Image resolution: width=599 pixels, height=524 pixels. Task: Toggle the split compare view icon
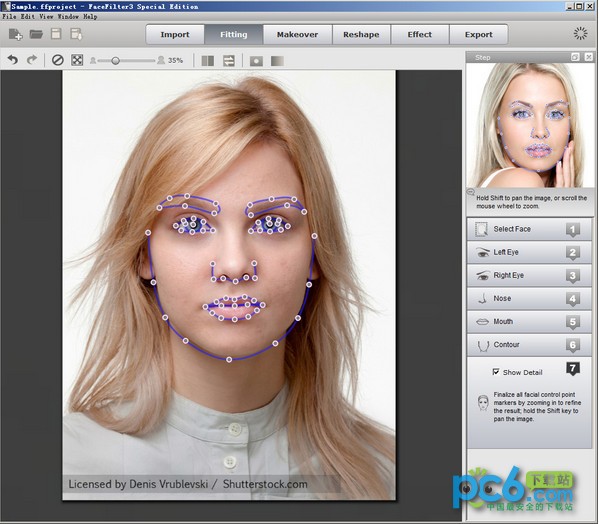coord(207,60)
